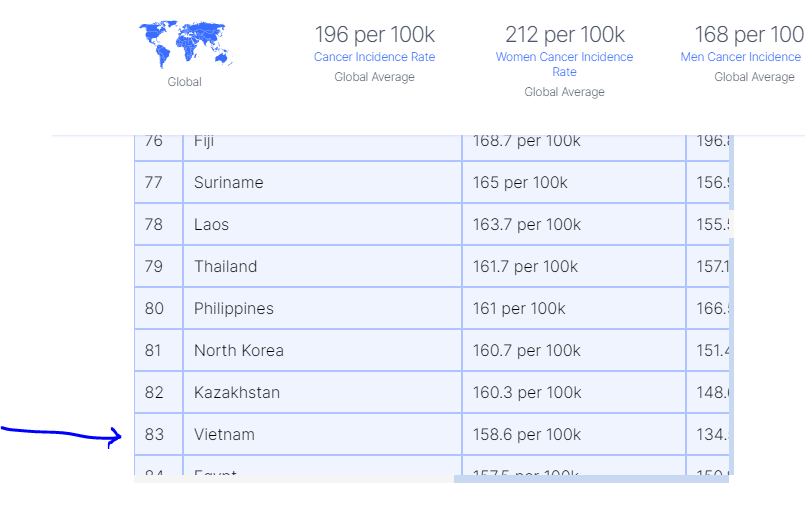Select the Suriname country cell

(x=228, y=182)
